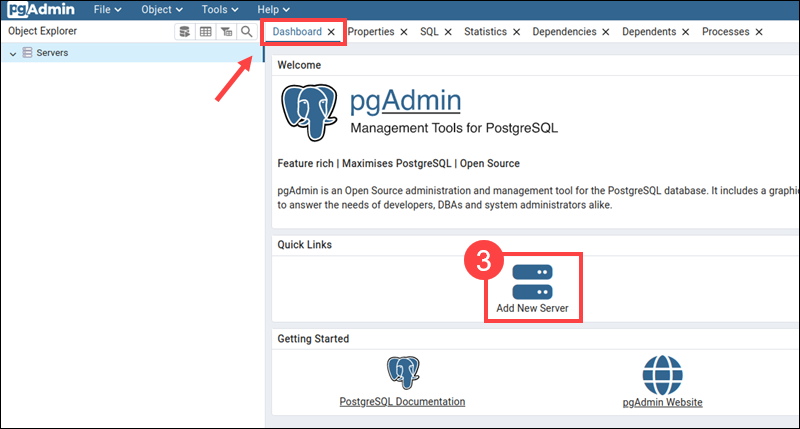This screenshot has height=429, width=800.
Task: Click the Welcome section heading
Action: tap(299, 65)
